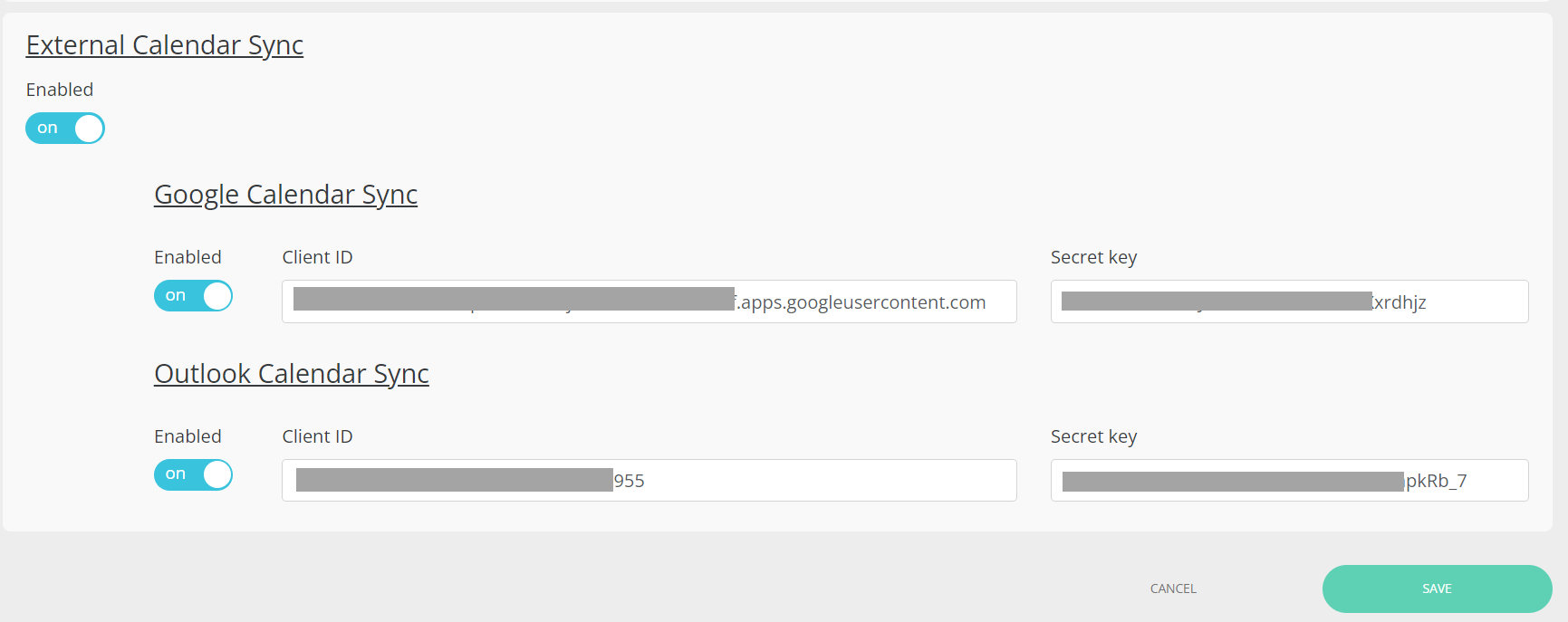Click the Secret key label for Google
This screenshot has height=622, width=1568.
click(1093, 257)
